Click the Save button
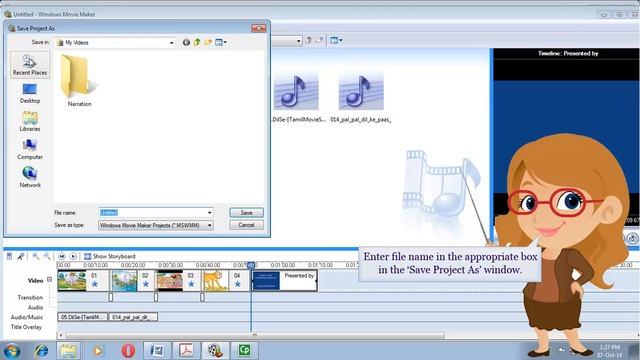Viewport: 640px width, 360px height. click(246, 213)
